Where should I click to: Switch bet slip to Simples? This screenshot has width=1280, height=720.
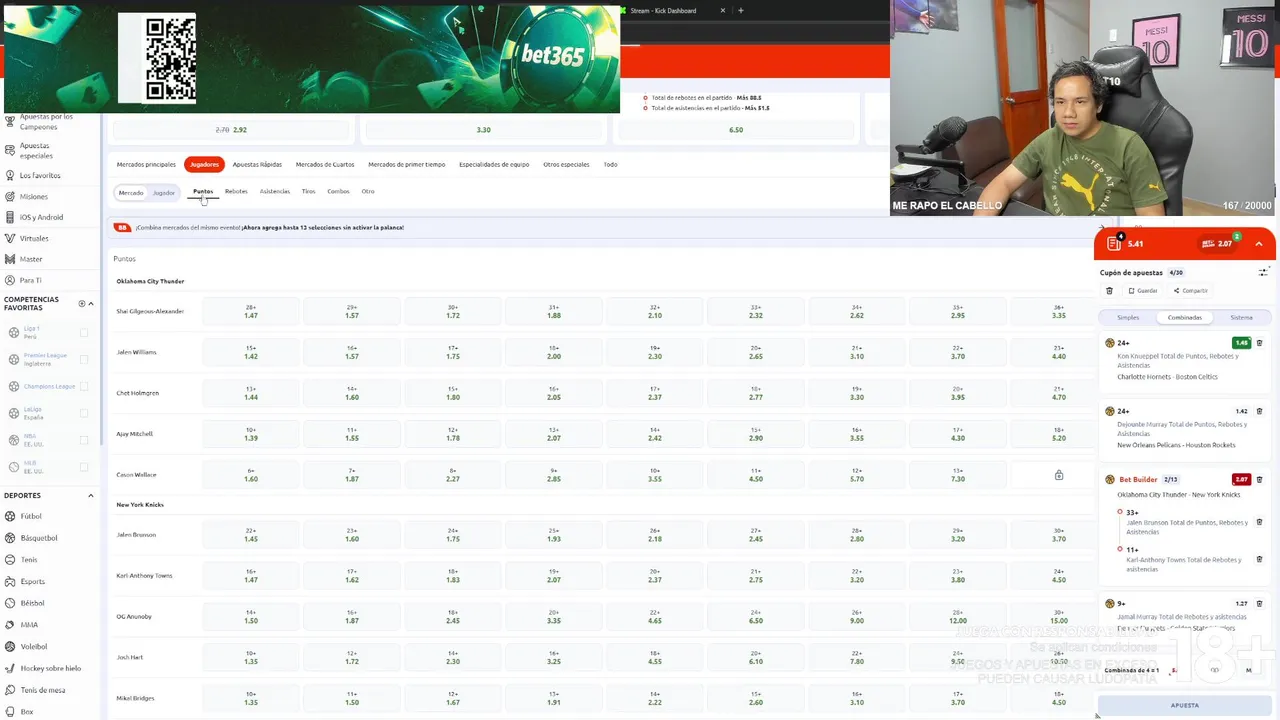click(1128, 317)
